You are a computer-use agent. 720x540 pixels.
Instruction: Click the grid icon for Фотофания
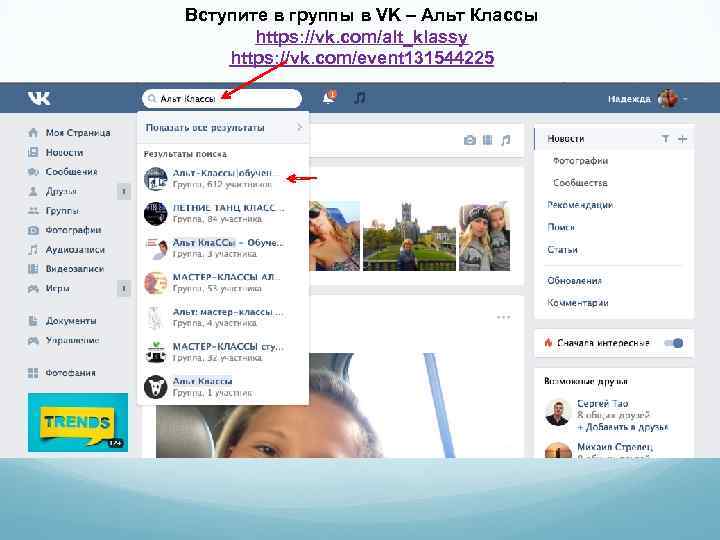coord(33,373)
